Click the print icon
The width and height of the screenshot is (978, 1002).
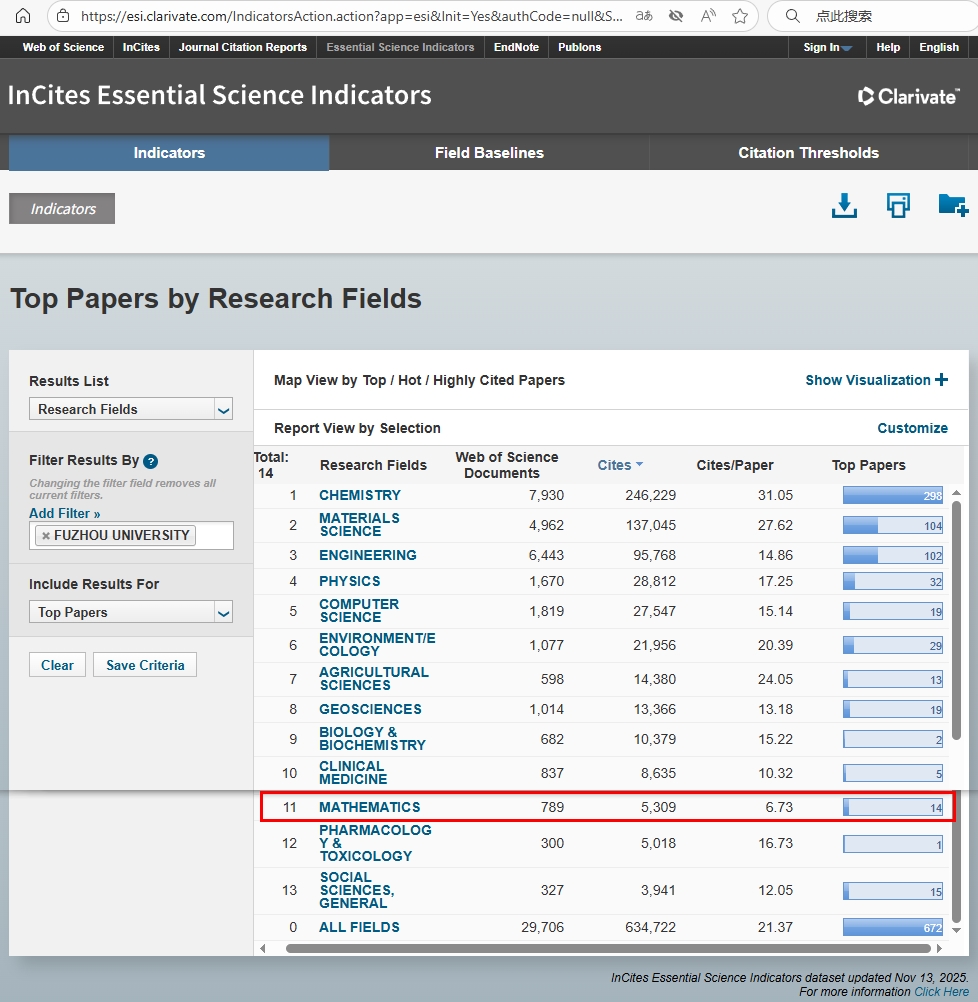(x=898, y=206)
